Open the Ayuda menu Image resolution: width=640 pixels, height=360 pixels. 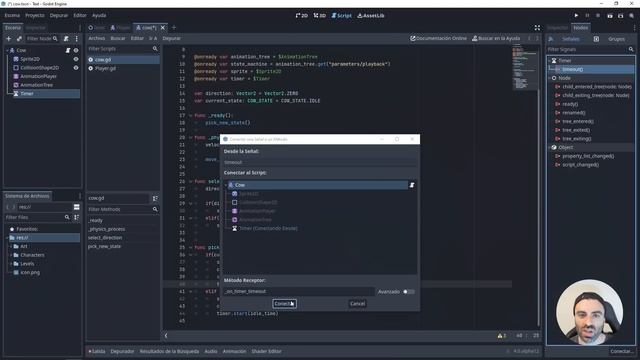click(x=99, y=16)
